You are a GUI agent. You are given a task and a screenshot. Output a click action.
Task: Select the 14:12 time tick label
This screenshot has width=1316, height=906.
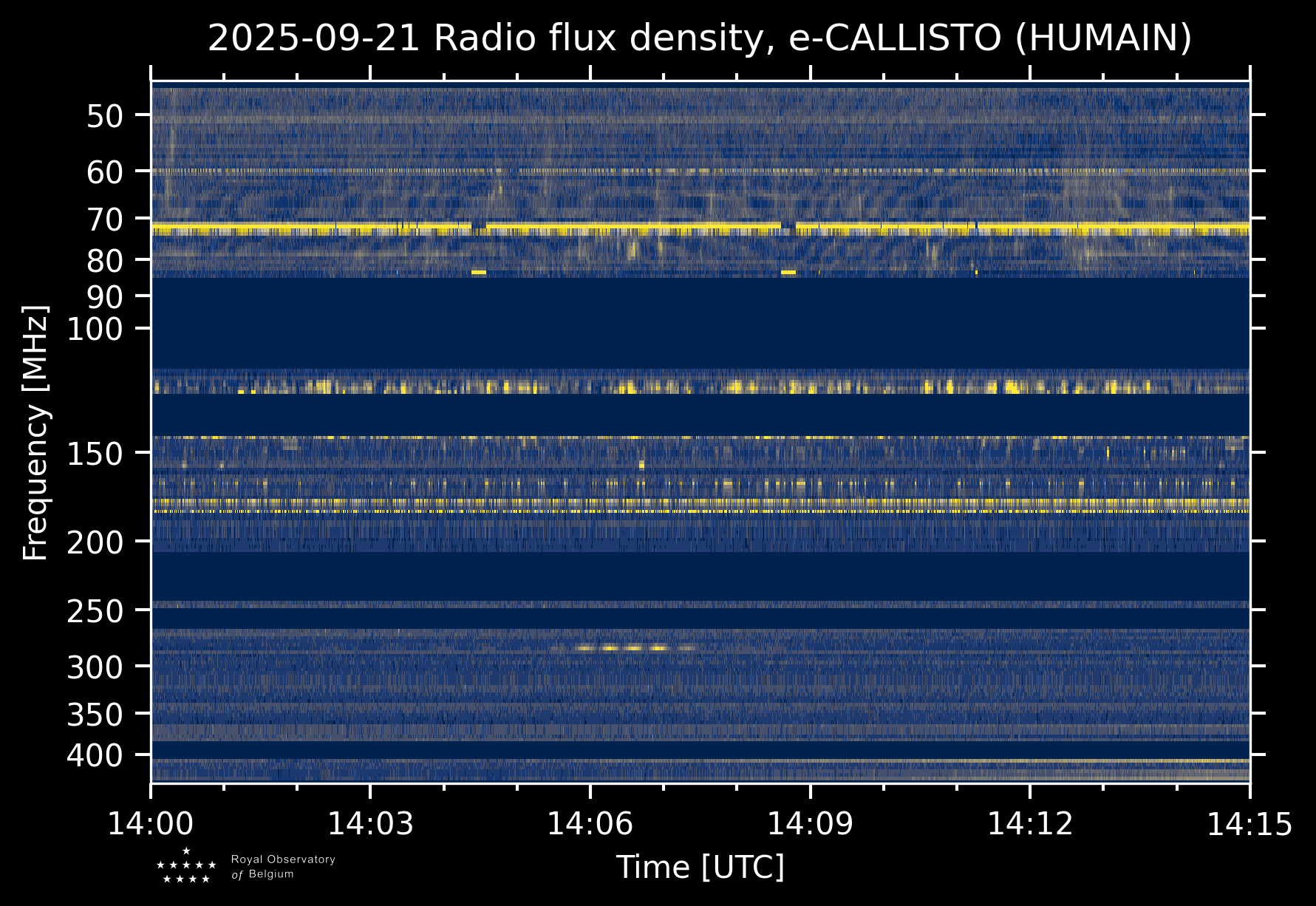pos(1029,824)
